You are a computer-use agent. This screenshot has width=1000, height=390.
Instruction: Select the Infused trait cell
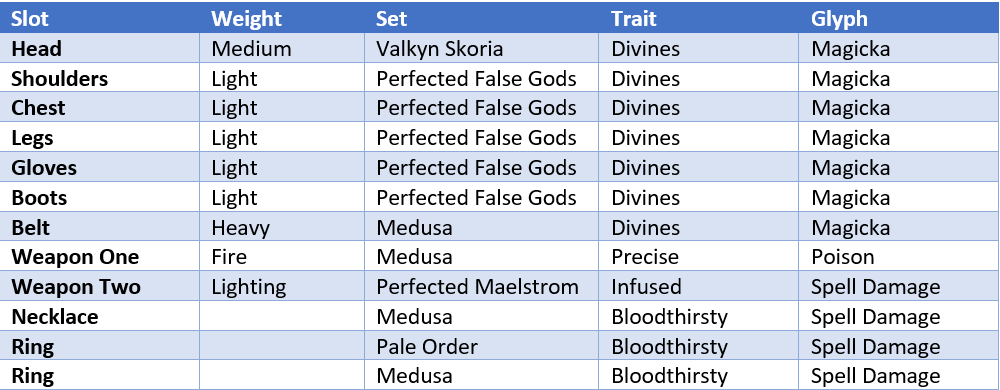click(x=646, y=287)
